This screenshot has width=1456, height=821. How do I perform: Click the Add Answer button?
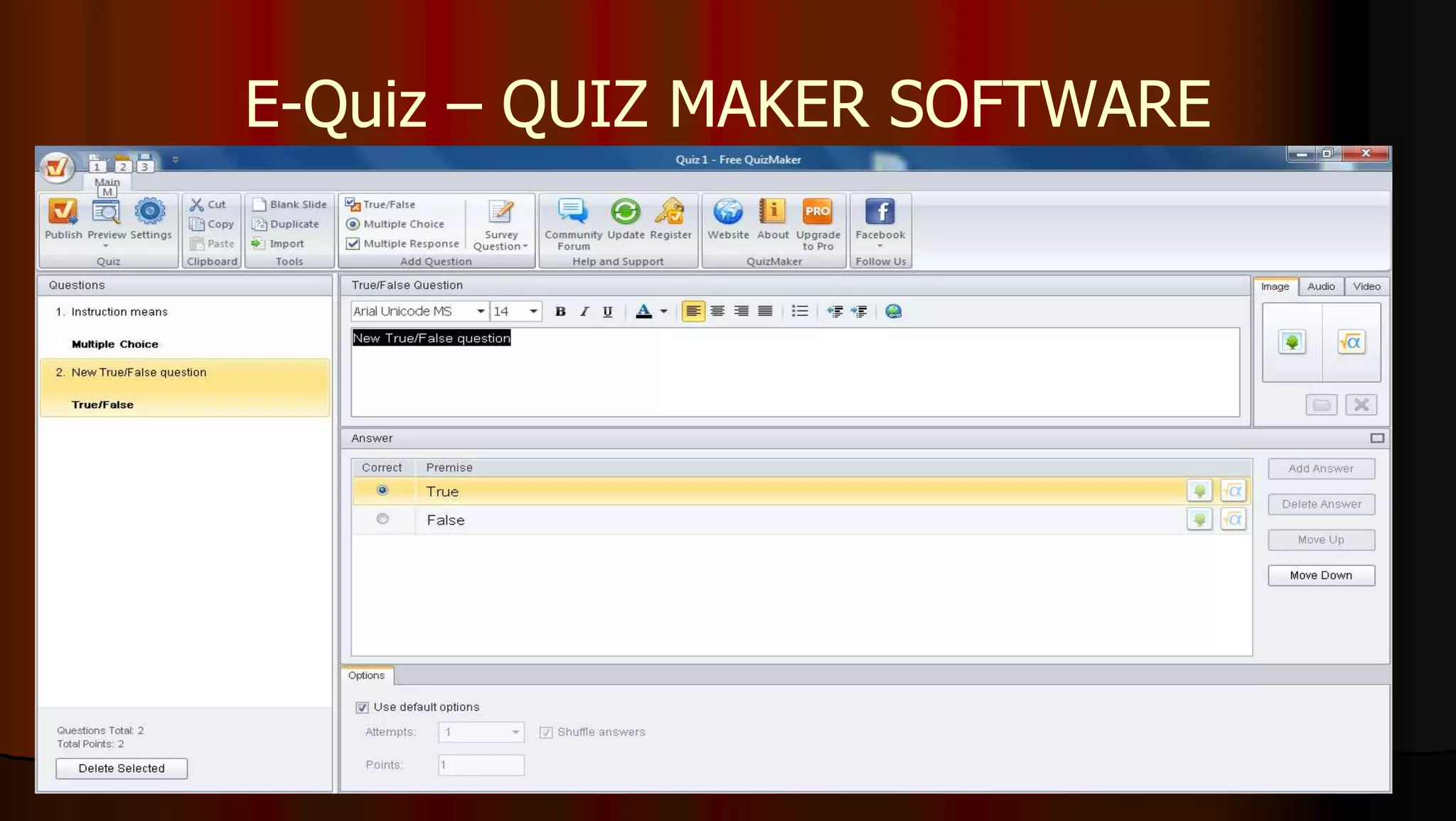pyautogui.click(x=1321, y=468)
